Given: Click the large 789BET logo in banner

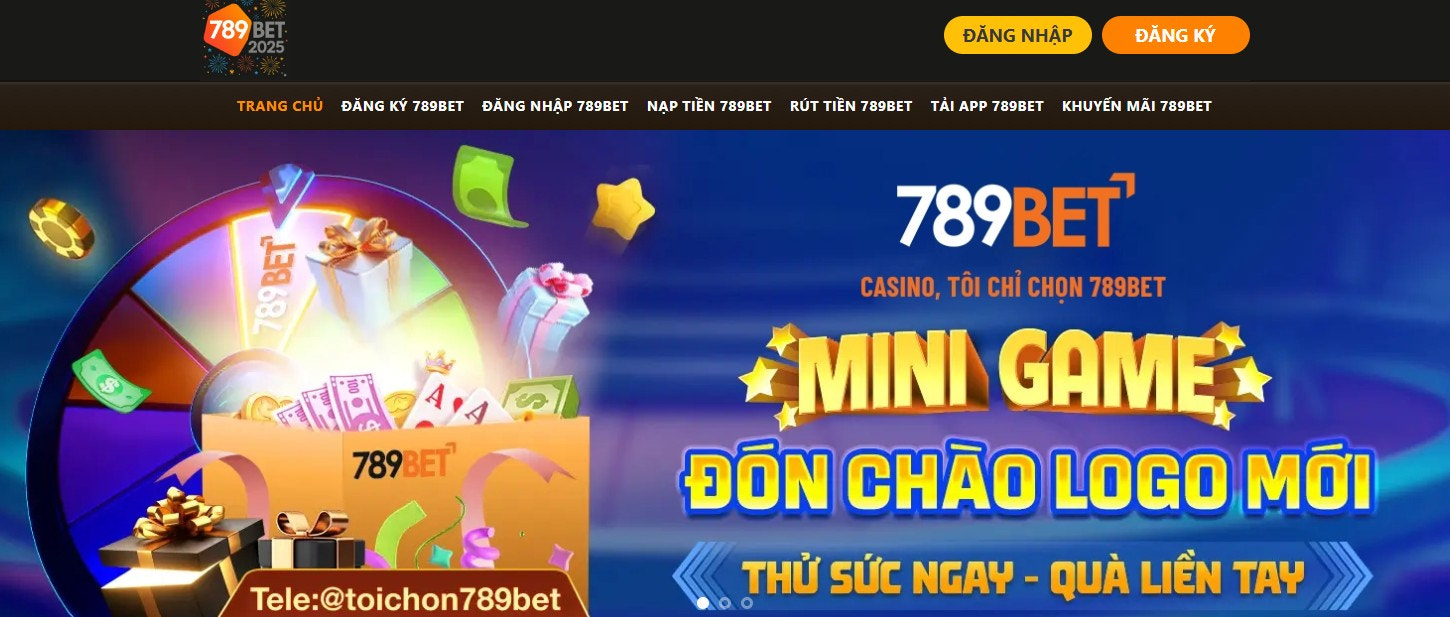Looking at the screenshot, I should [x=1014, y=212].
